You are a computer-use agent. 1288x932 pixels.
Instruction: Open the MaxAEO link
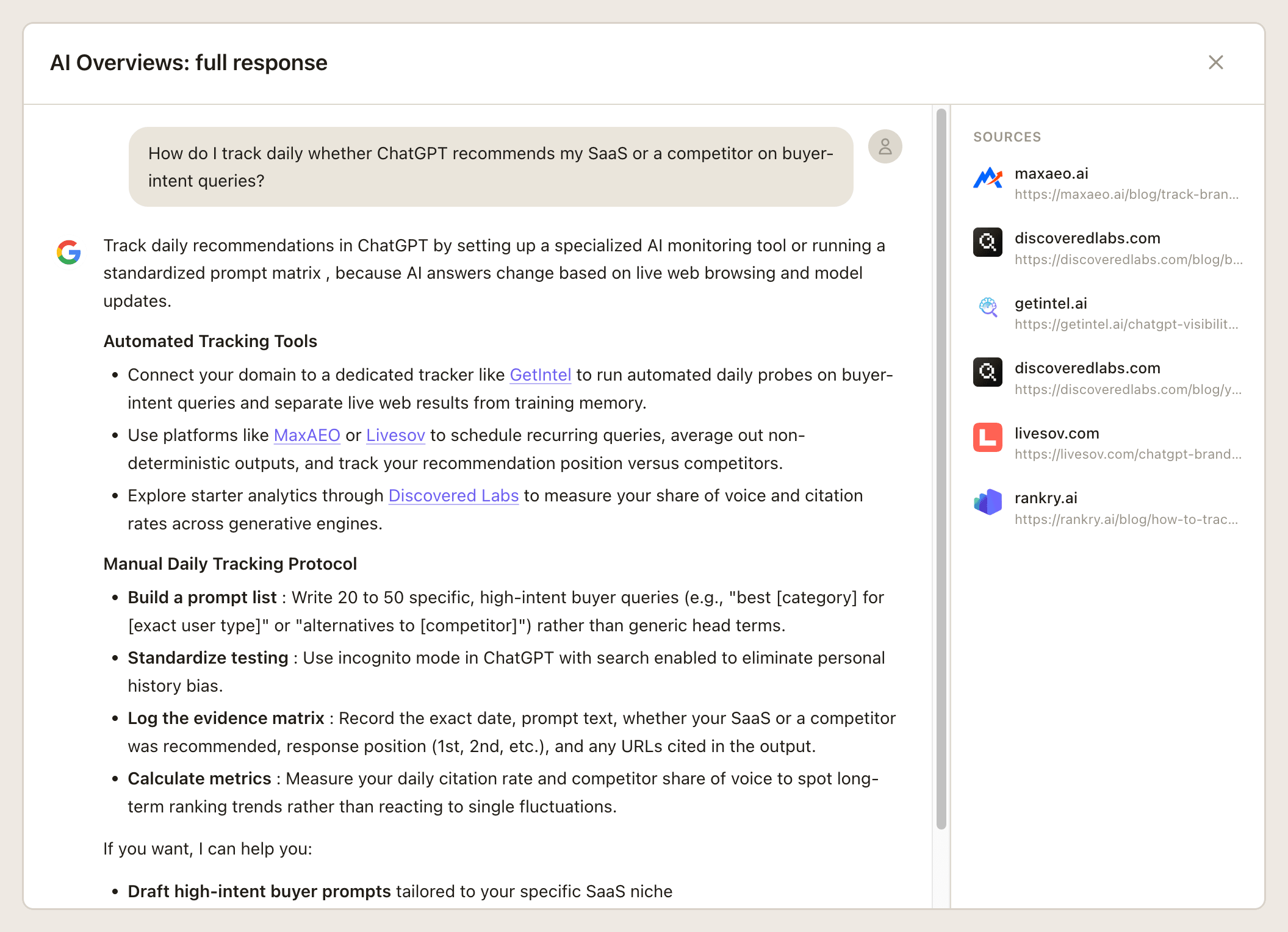click(x=307, y=435)
